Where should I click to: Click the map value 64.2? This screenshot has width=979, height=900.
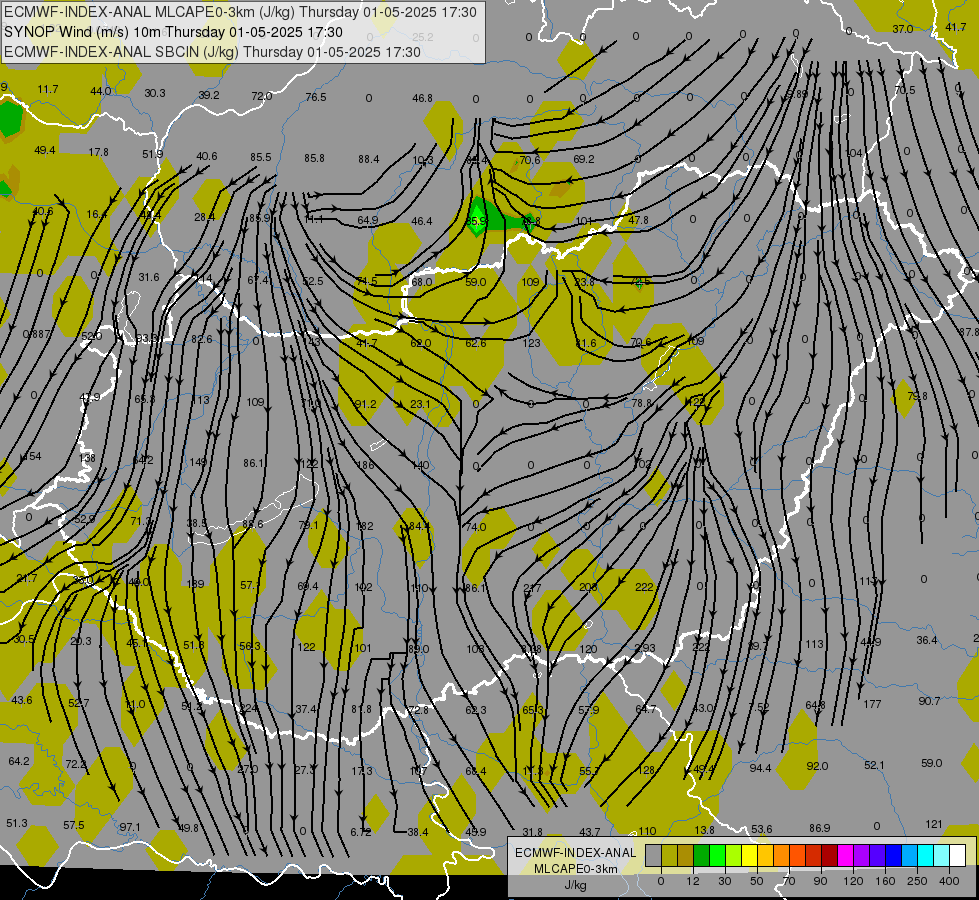pyautogui.click(x=19, y=761)
